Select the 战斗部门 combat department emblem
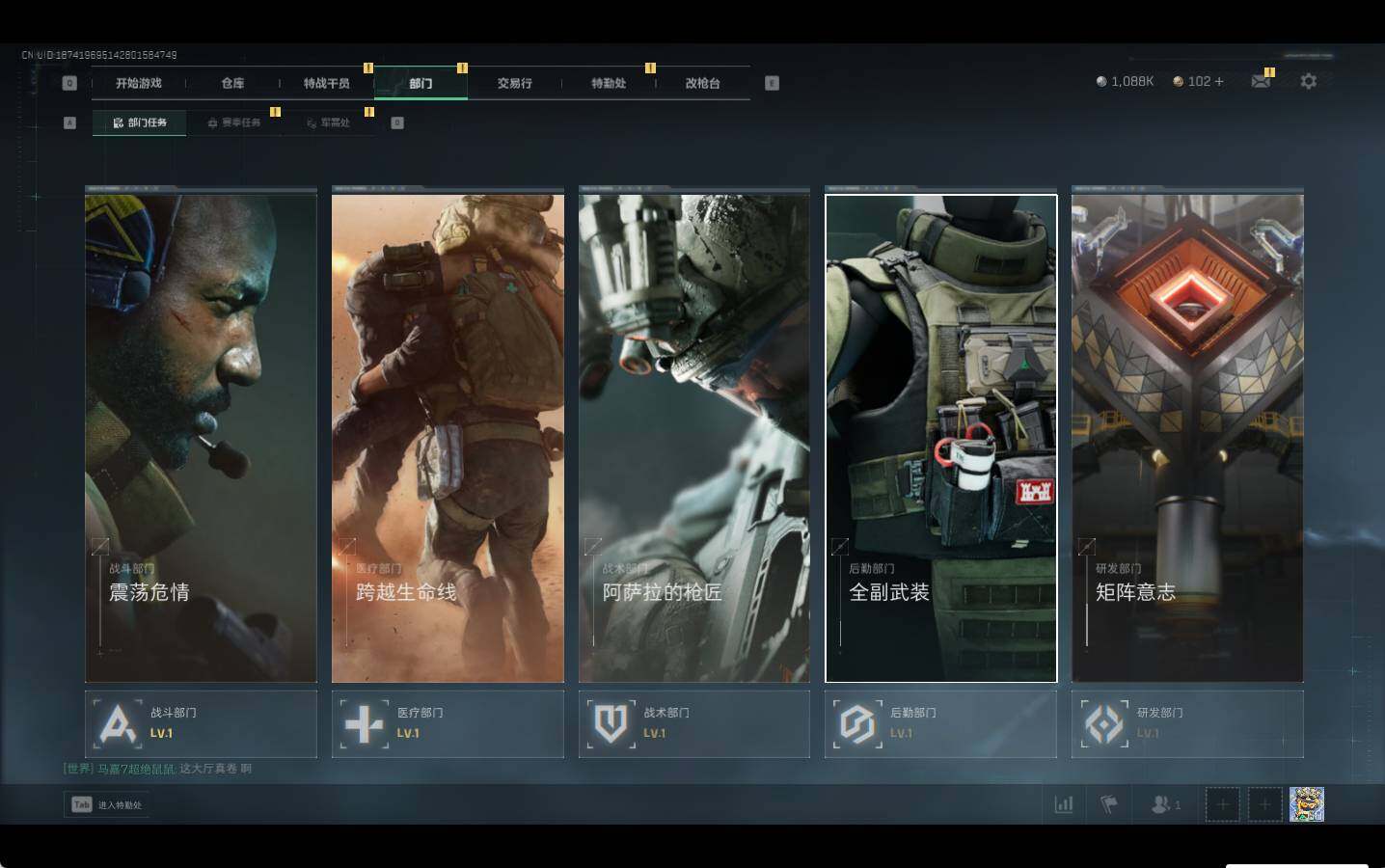This screenshot has width=1385, height=868. point(118,723)
